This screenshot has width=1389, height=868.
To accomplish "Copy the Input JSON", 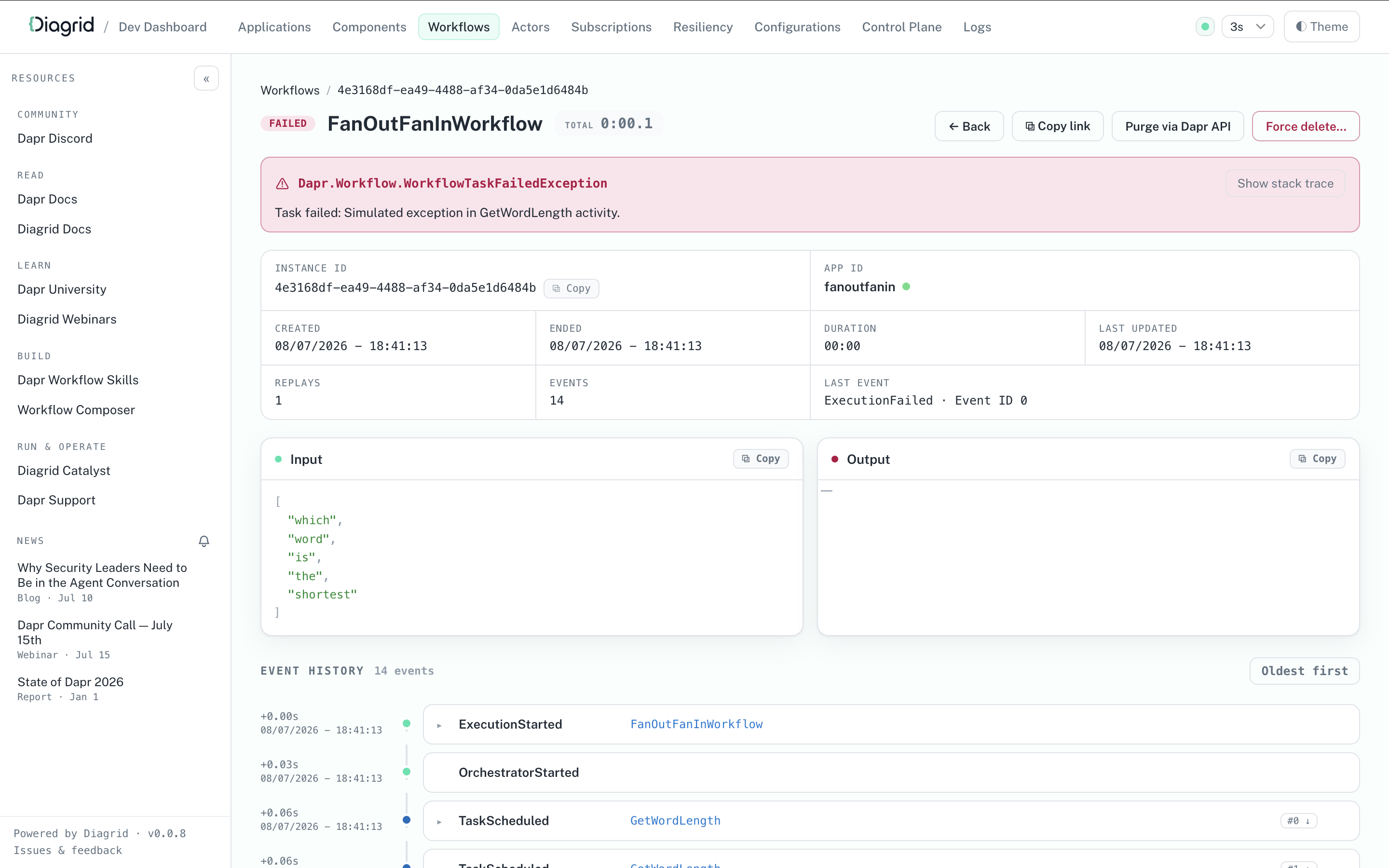I will (761, 459).
